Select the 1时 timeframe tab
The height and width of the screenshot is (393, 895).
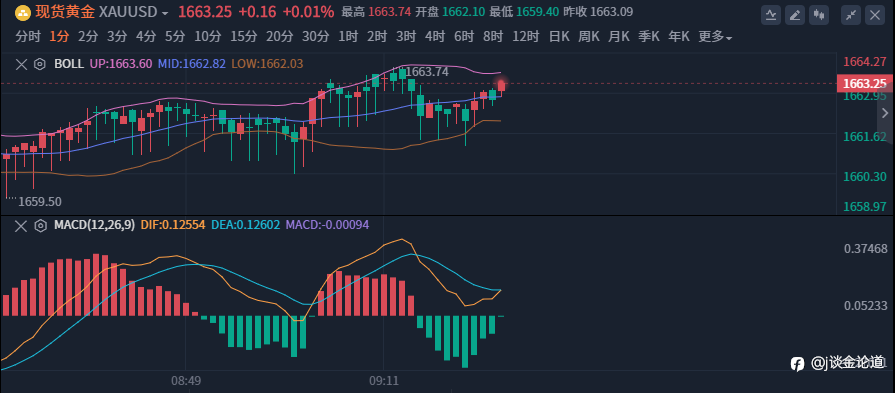coord(348,37)
